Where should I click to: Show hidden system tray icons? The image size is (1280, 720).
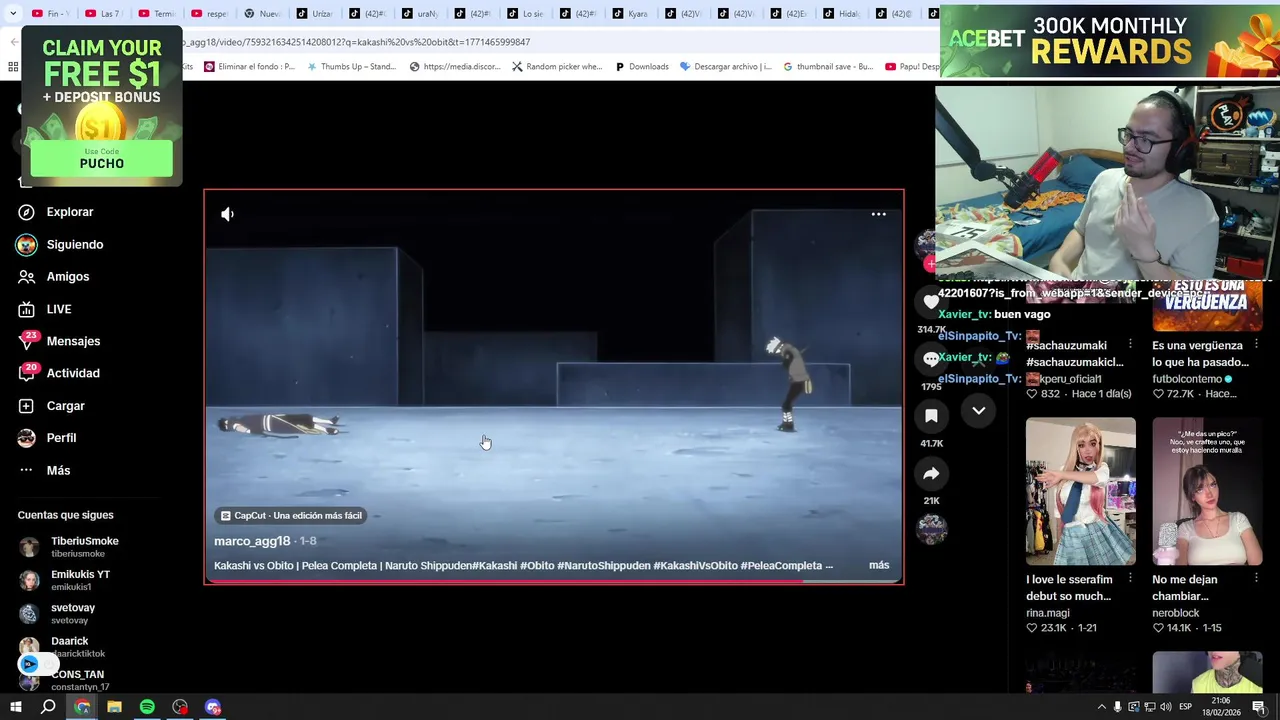[x=1102, y=707]
